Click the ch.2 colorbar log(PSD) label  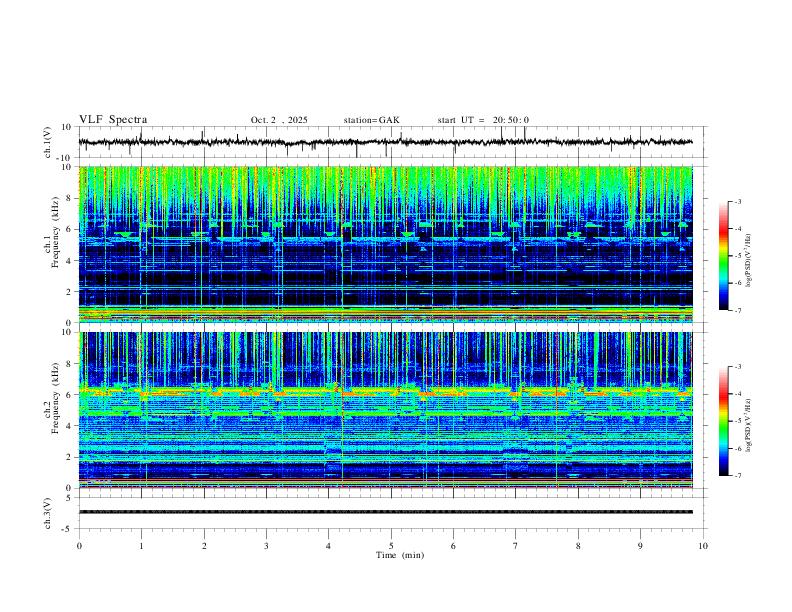(x=748, y=425)
